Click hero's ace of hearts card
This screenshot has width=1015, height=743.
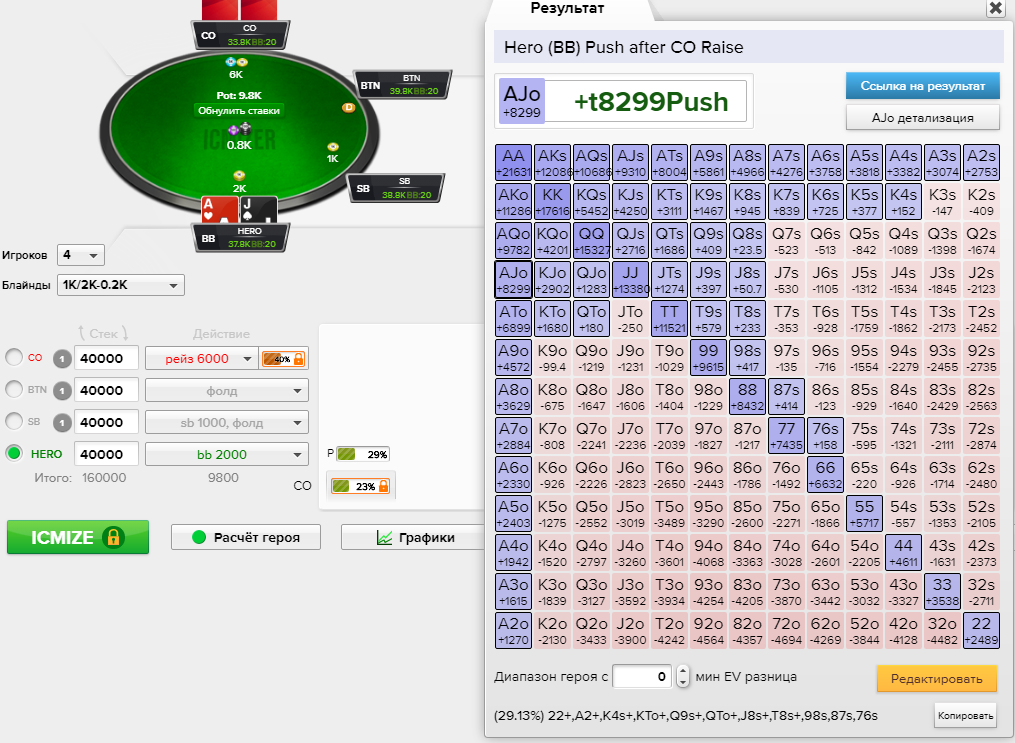tap(220, 210)
